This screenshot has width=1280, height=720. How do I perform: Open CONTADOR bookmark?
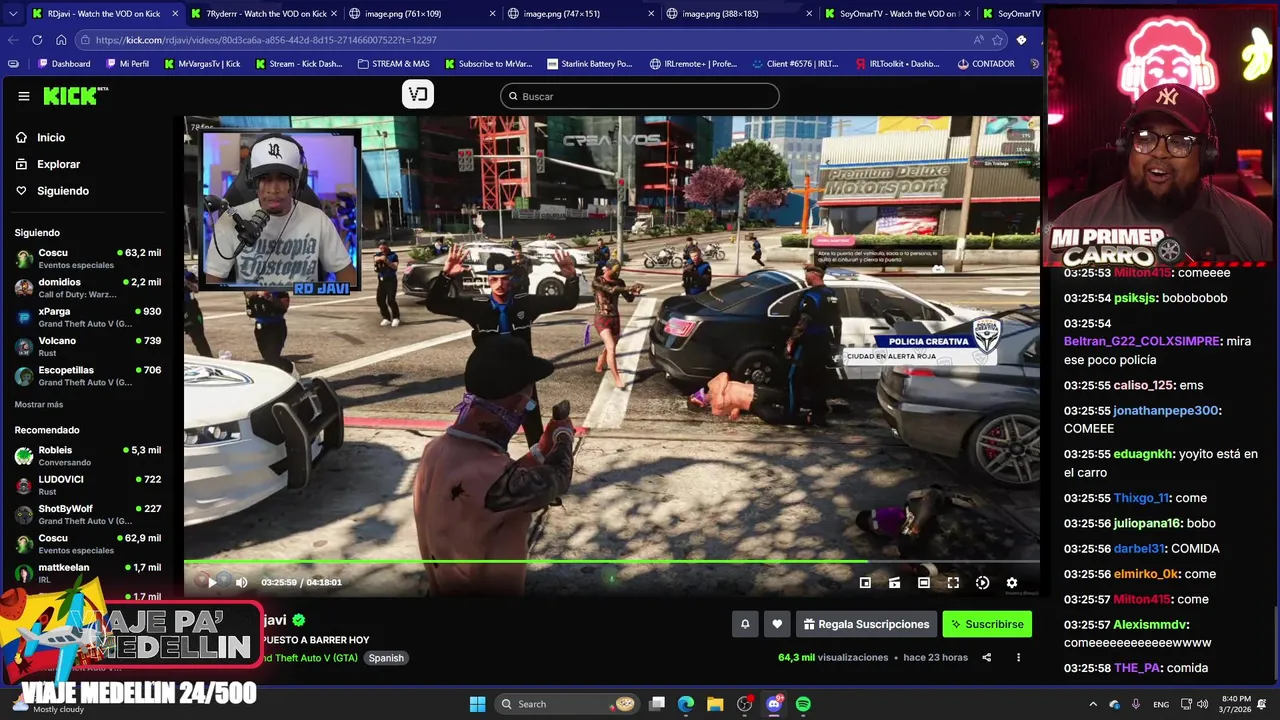(x=985, y=63)
